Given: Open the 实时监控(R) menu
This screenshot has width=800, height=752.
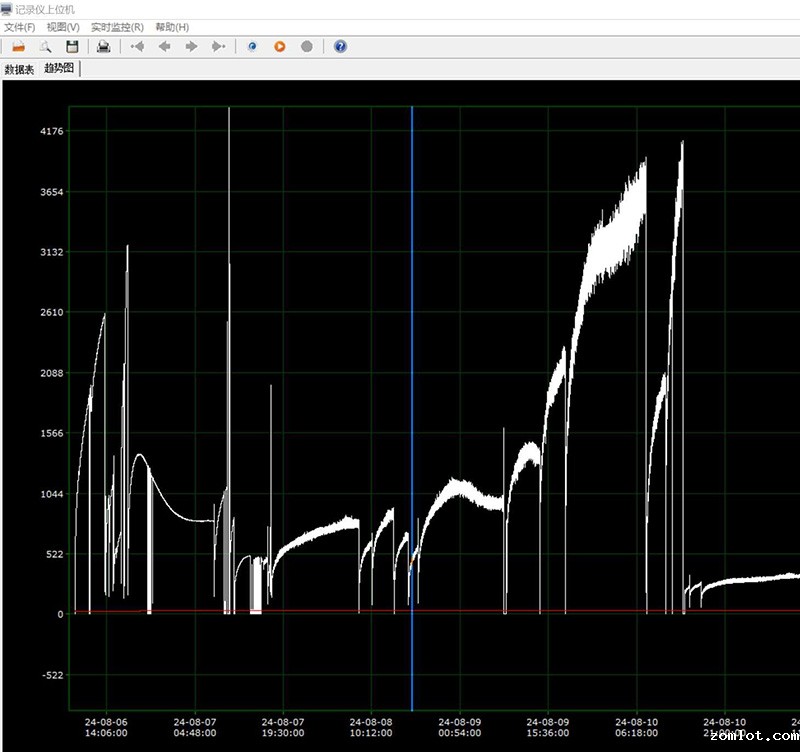Looking at the screenshot, I should click(x=117, y=27).
